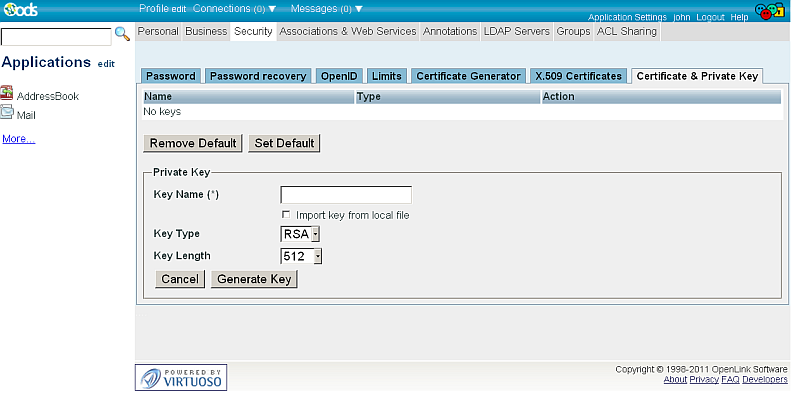800x397 pixels.
Task: Click the Remove Default button
Action: 193,143
